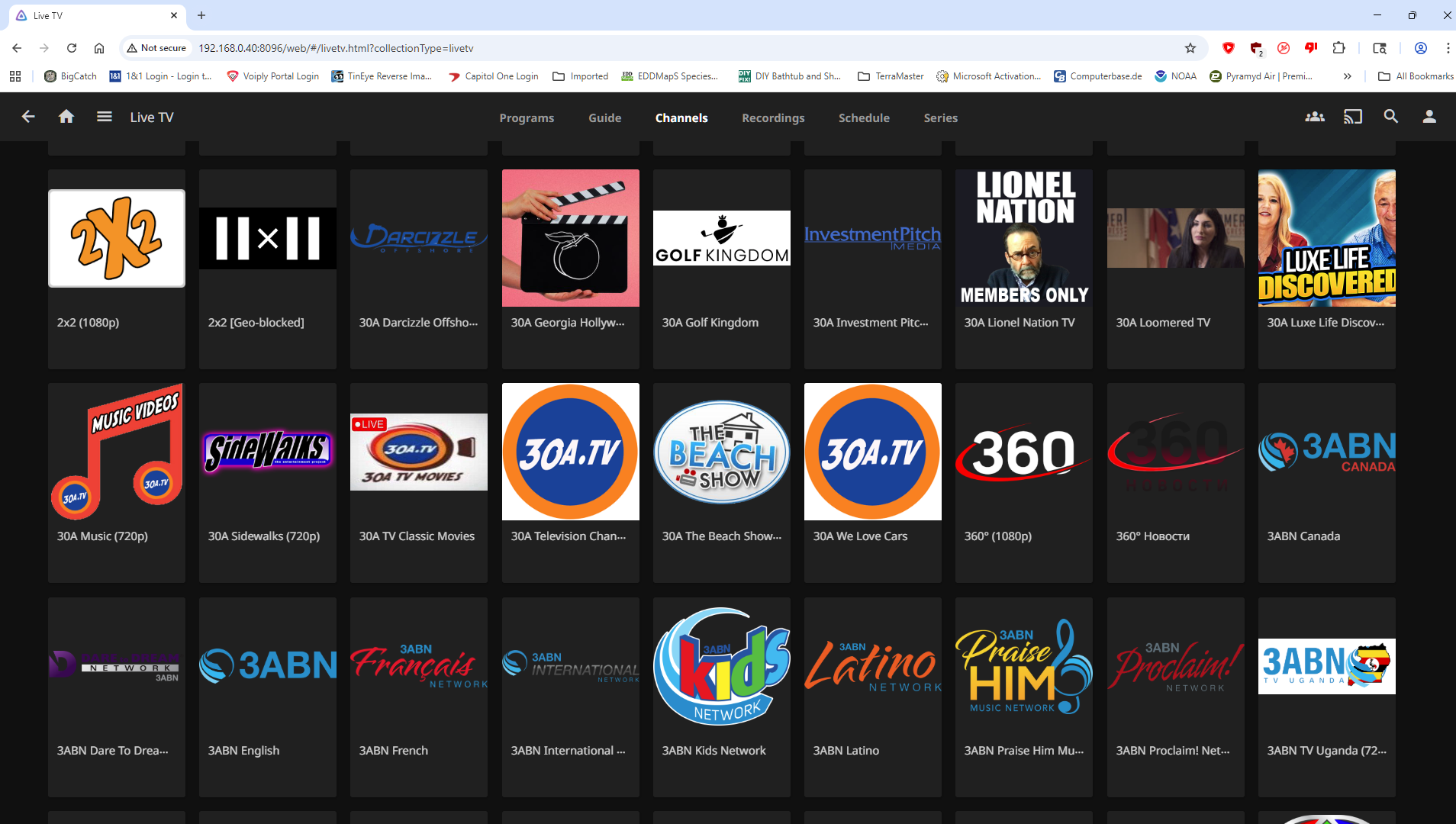1456x824 pixels.
Task: Open the 3ABN French channel
Action: pos(419,697)
